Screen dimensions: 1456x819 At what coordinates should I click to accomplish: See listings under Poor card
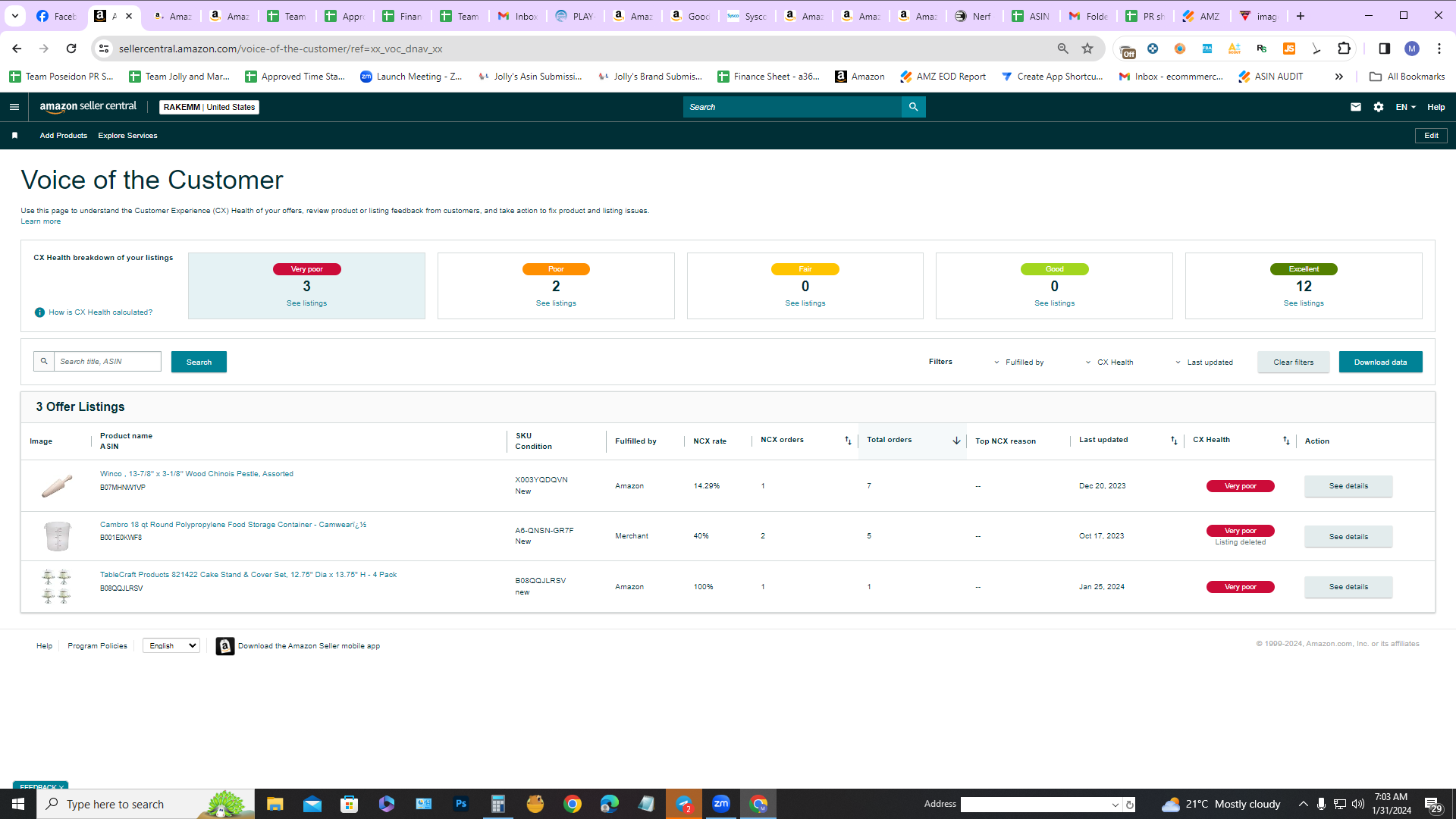pyautogui.click(x=556, y=303)
